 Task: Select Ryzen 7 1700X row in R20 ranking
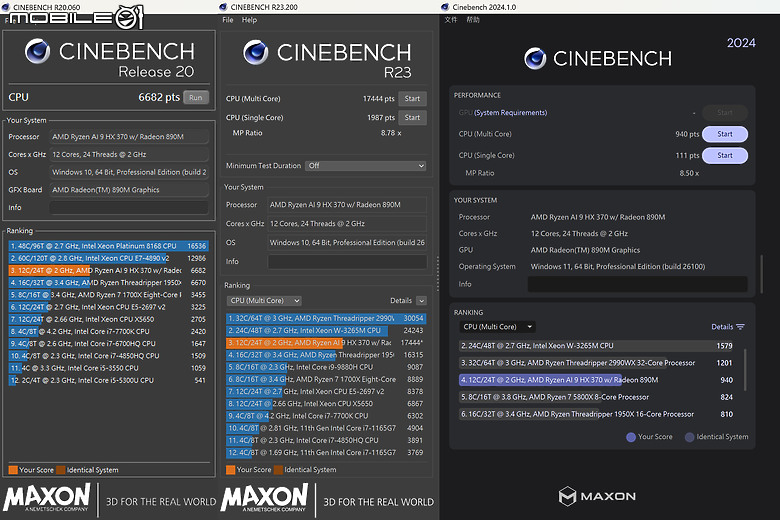coord(108,295)
